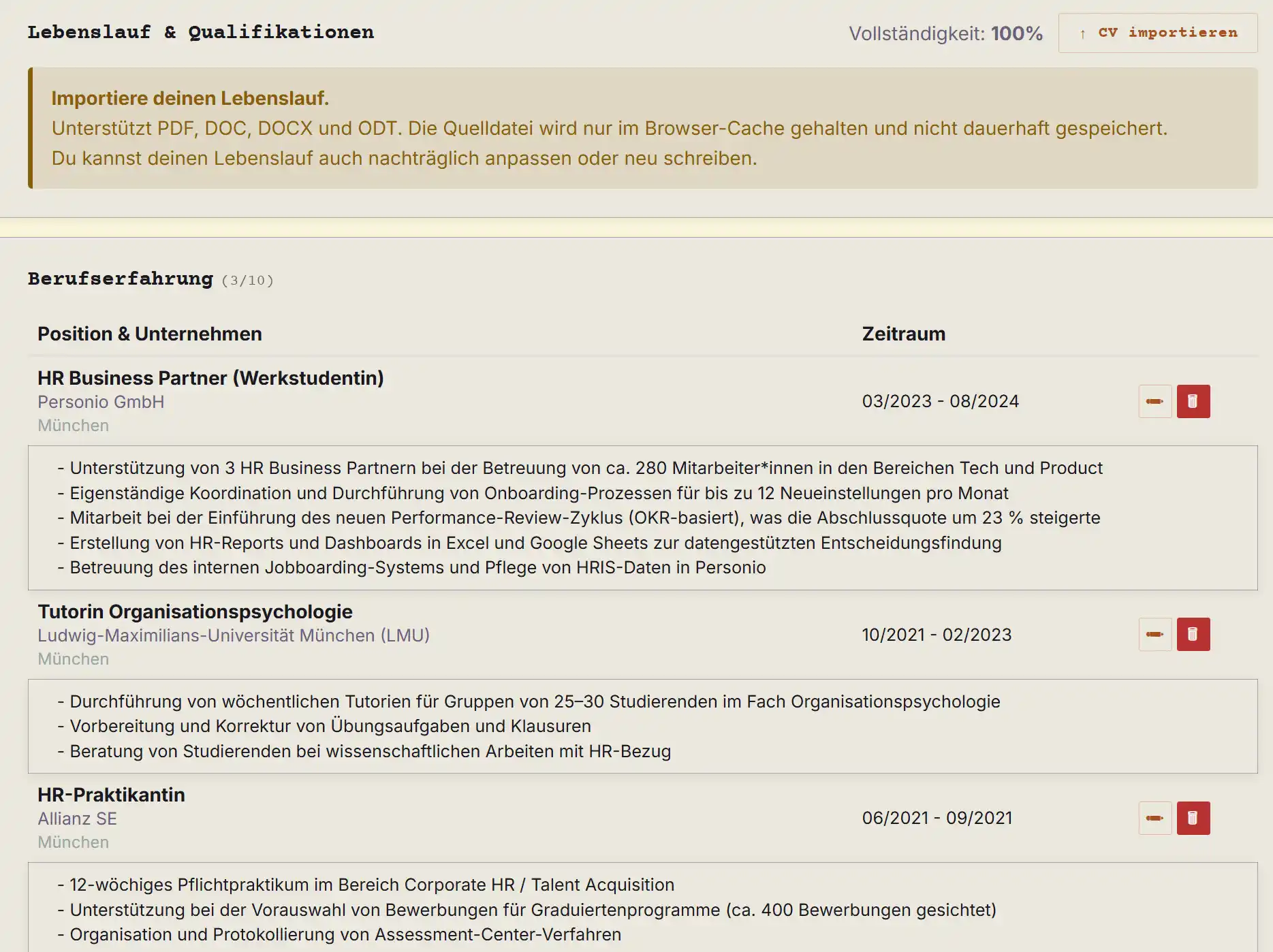Edit the HR-Praktikantin entry
The image size is (1273, 952).
click(1155, 818)
